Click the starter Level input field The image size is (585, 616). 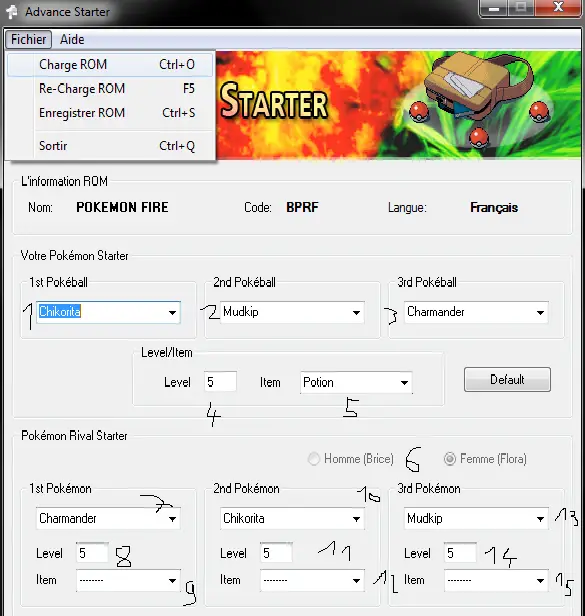pyautogui.click(x=220, y=382)
